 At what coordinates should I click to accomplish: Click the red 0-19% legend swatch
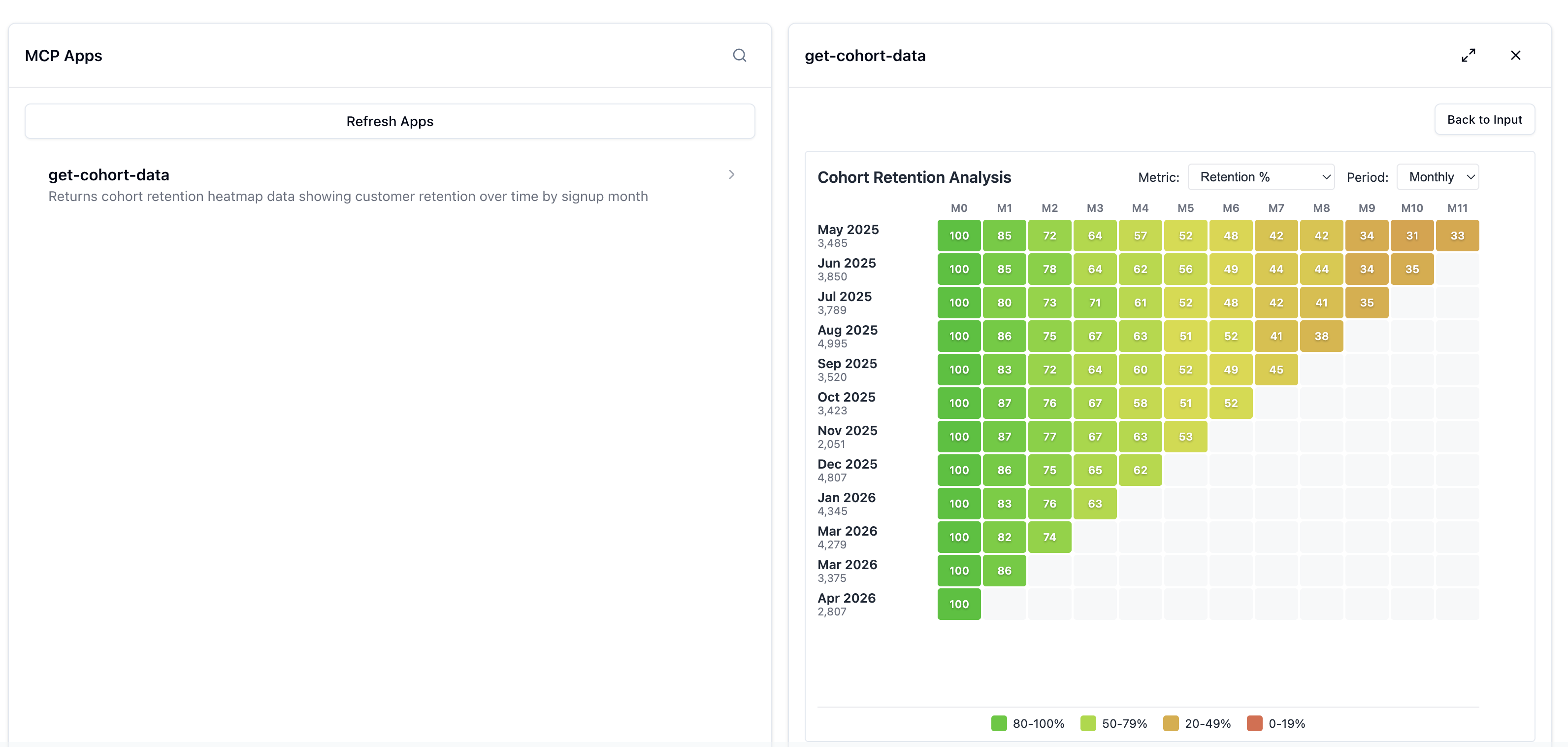coord(1254,723)
